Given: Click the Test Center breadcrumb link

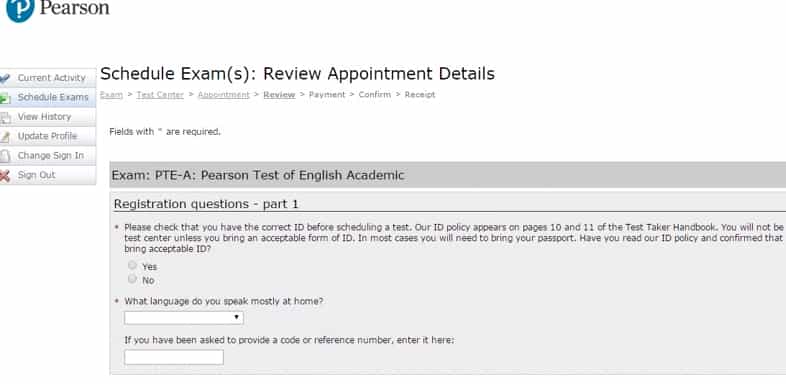Looking at the screenshot, I should point(160,95).
